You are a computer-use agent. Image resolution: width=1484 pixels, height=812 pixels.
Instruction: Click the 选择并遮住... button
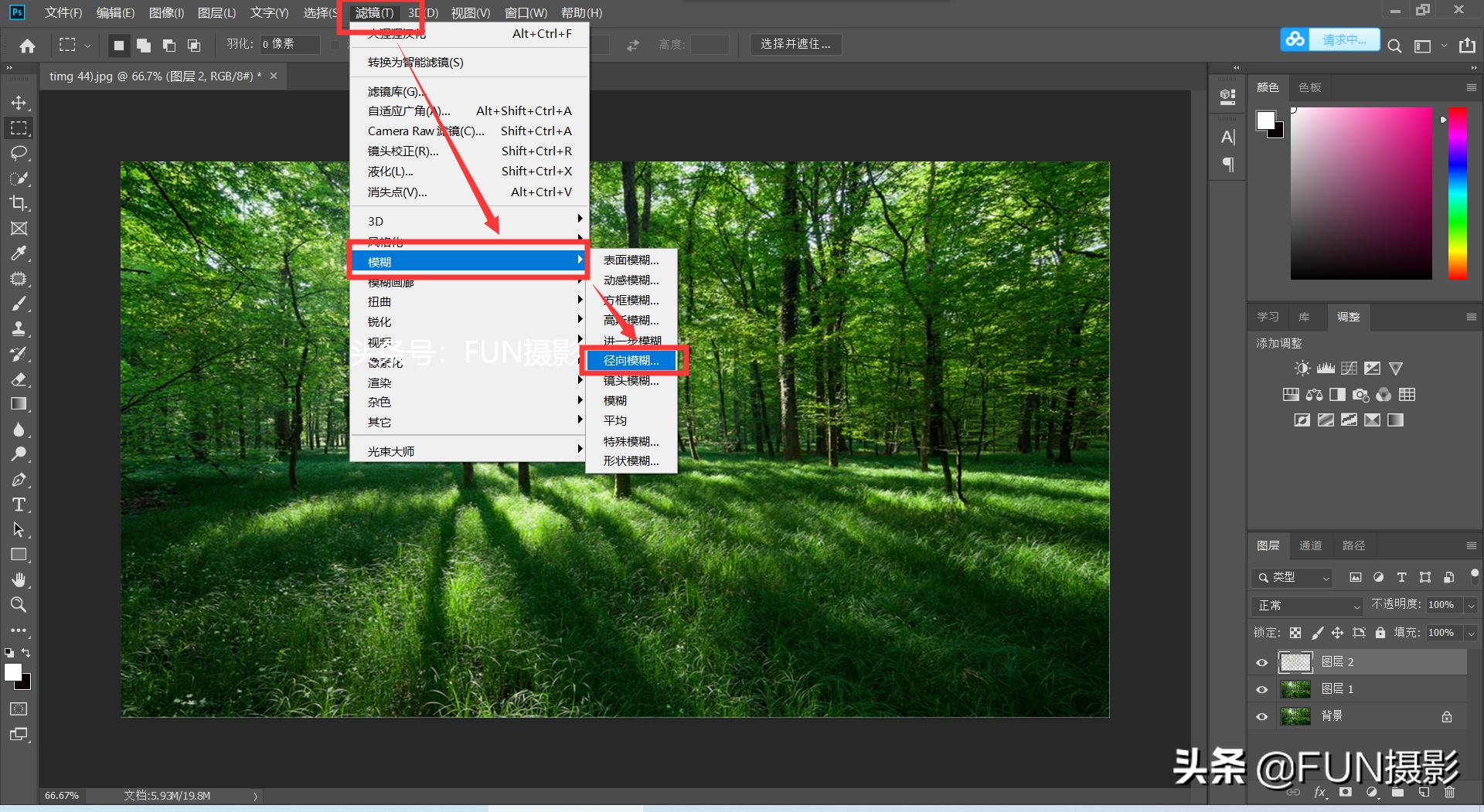point(795,44)
